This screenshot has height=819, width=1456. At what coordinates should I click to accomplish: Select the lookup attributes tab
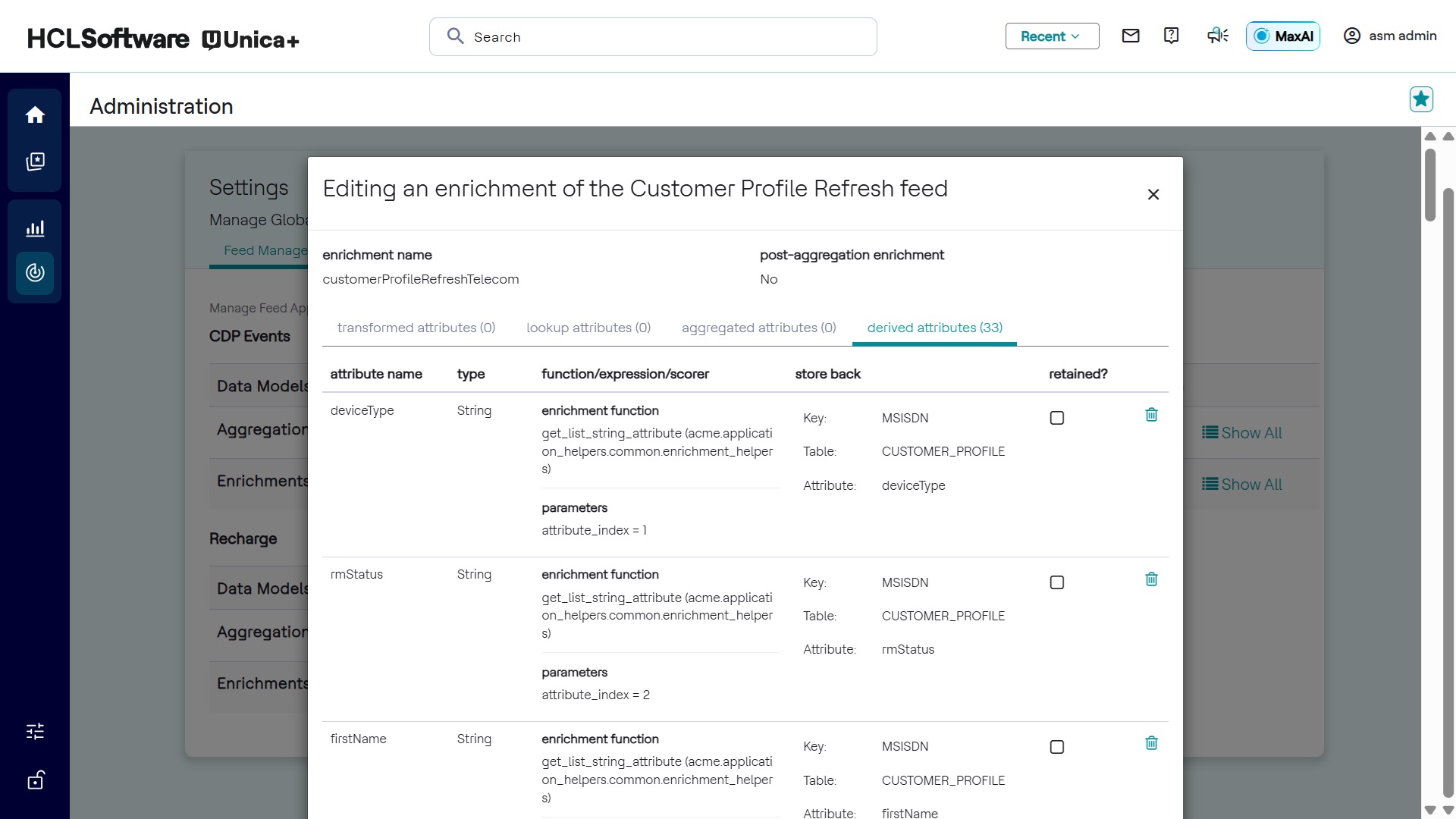[588, 328]
